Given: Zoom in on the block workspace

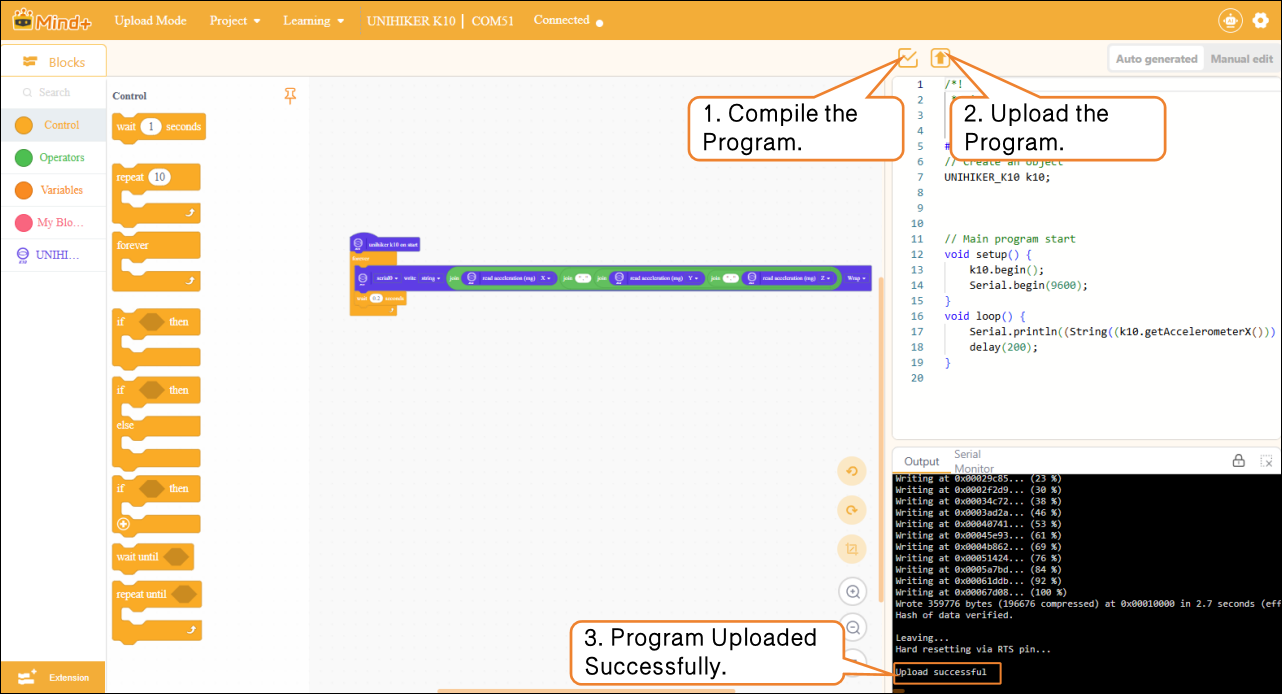Looking at the screenshot, I should (x=853, y=592).
